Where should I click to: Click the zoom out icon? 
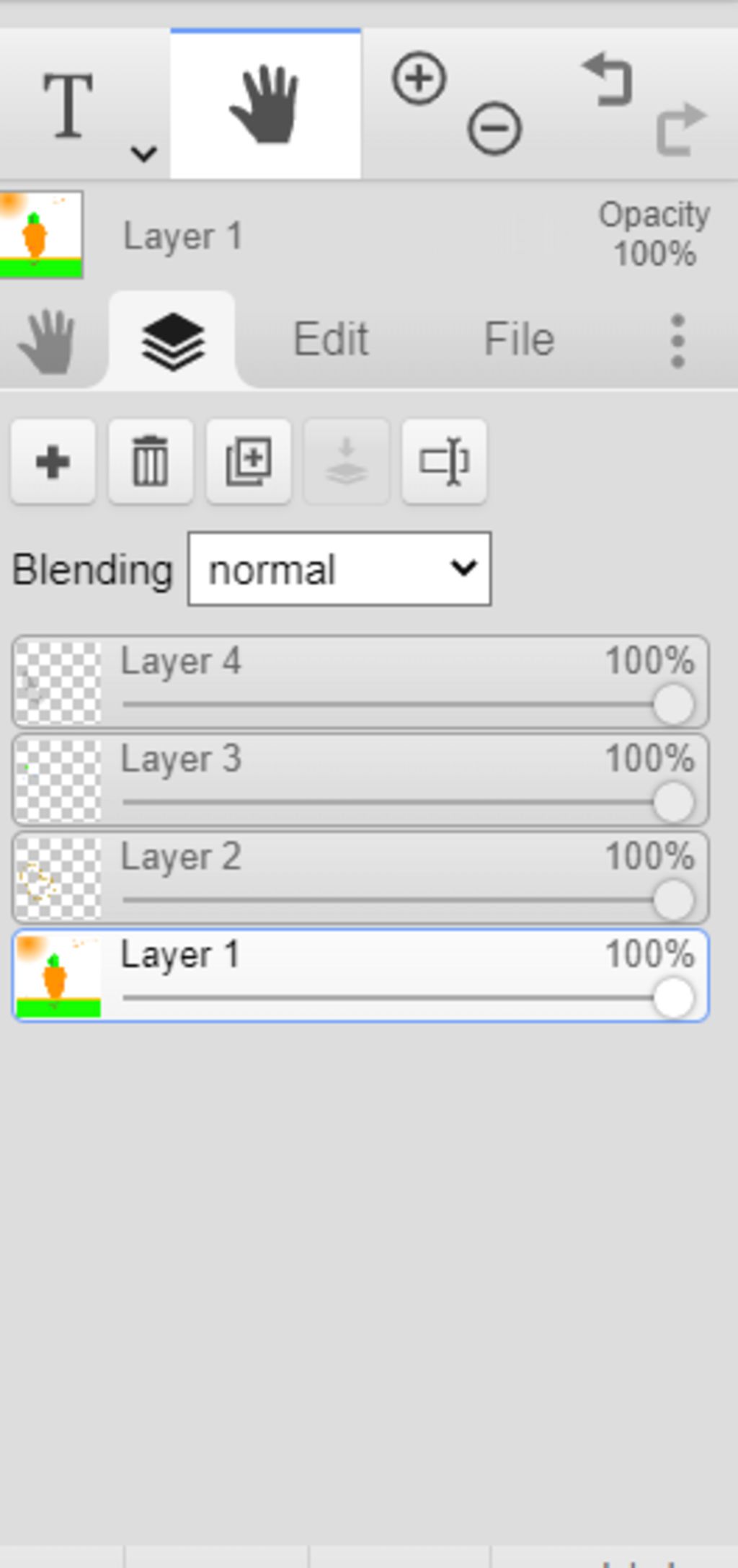[x=494, y=128]
